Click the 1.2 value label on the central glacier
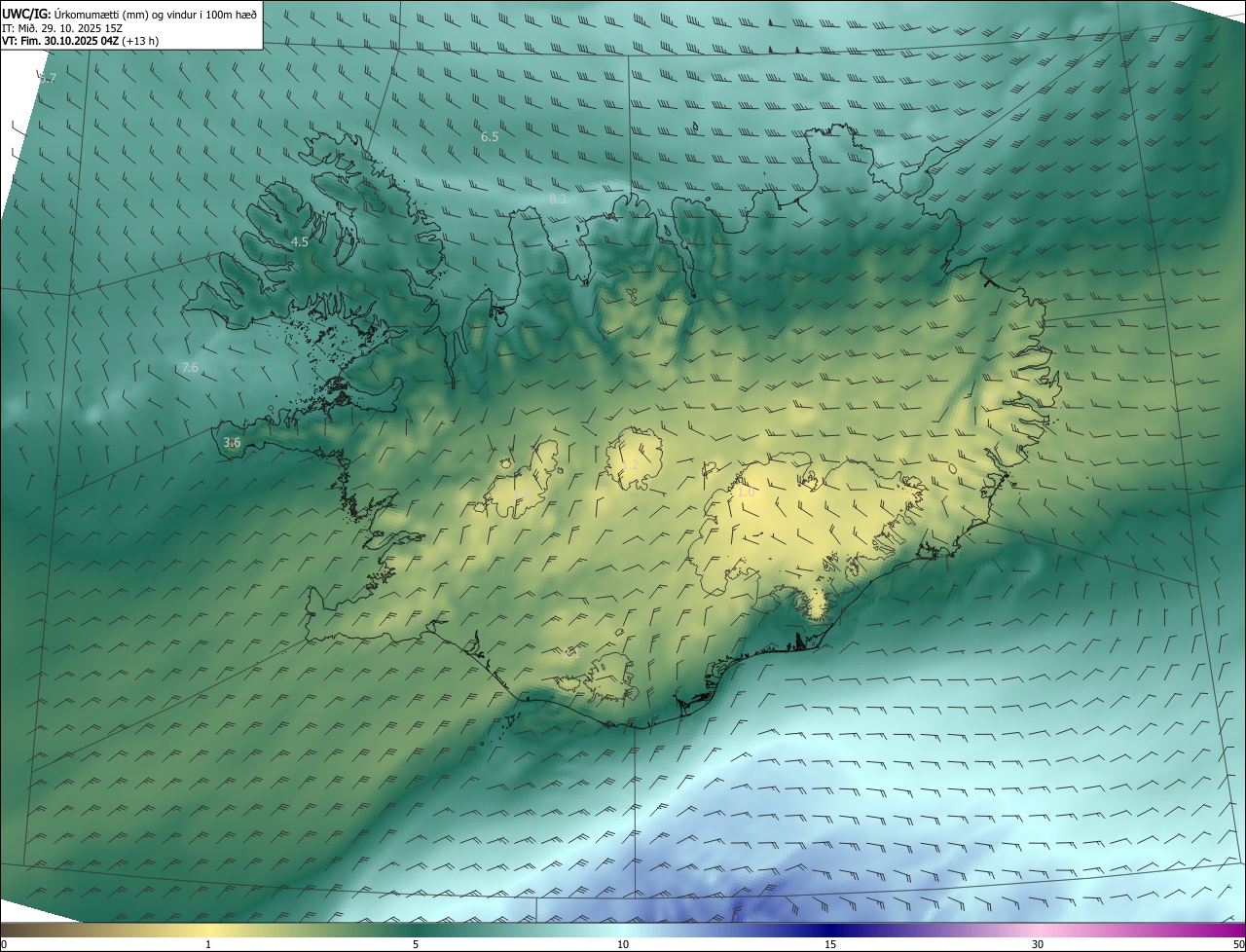1246x952 pixels. point(631,465)
